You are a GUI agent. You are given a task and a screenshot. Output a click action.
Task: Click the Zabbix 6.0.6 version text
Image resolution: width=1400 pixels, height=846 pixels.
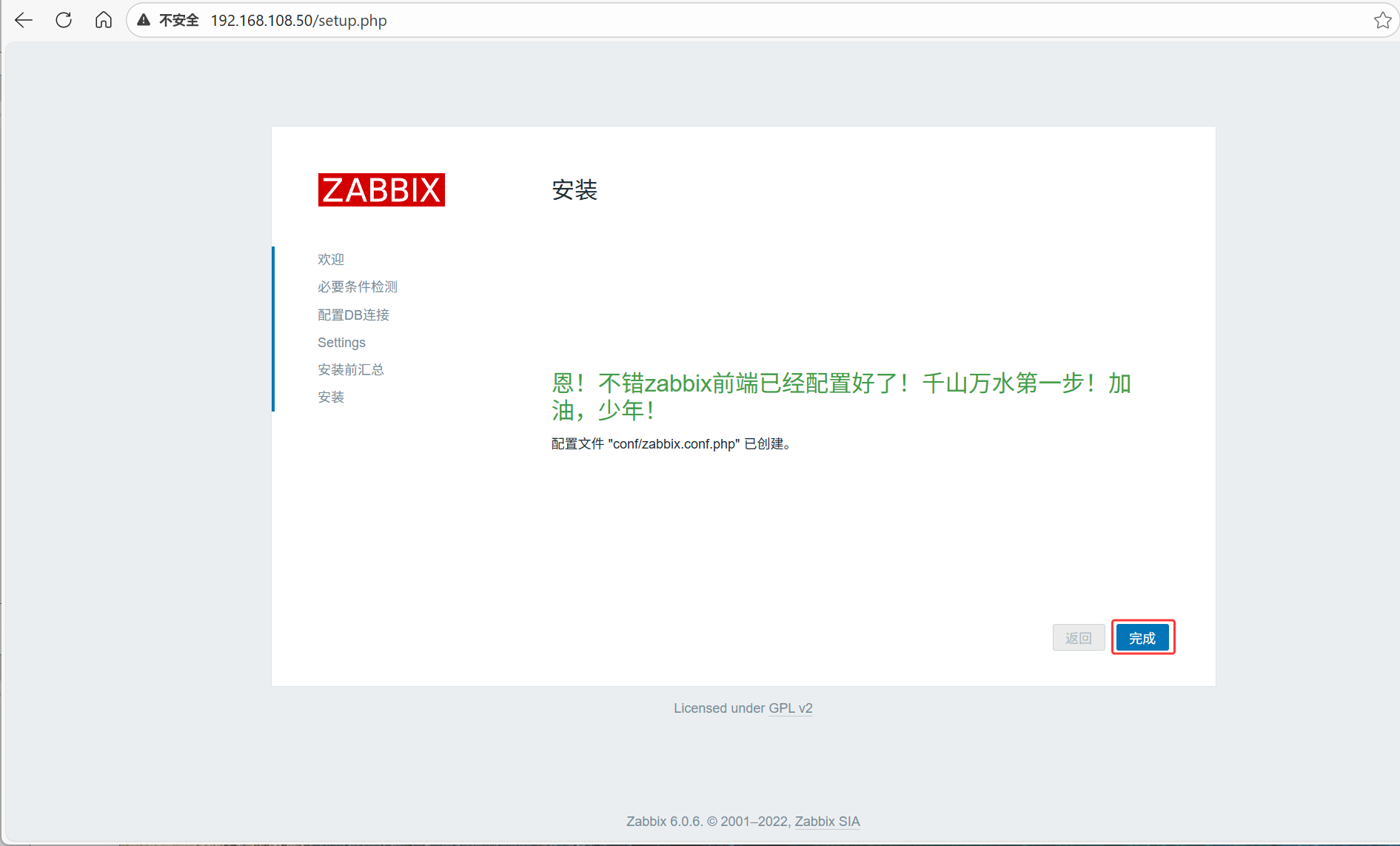point(663,822)
